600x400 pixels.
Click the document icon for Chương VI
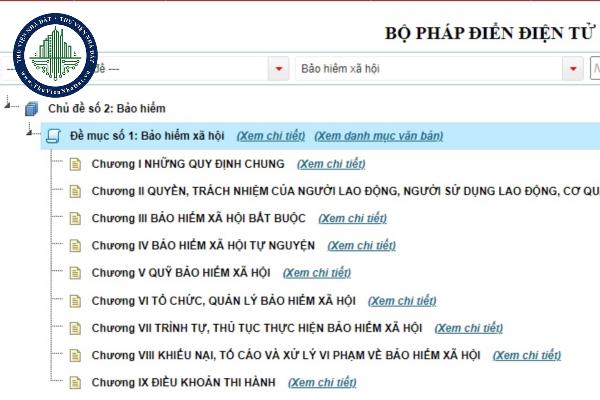(x=75, y=301)
